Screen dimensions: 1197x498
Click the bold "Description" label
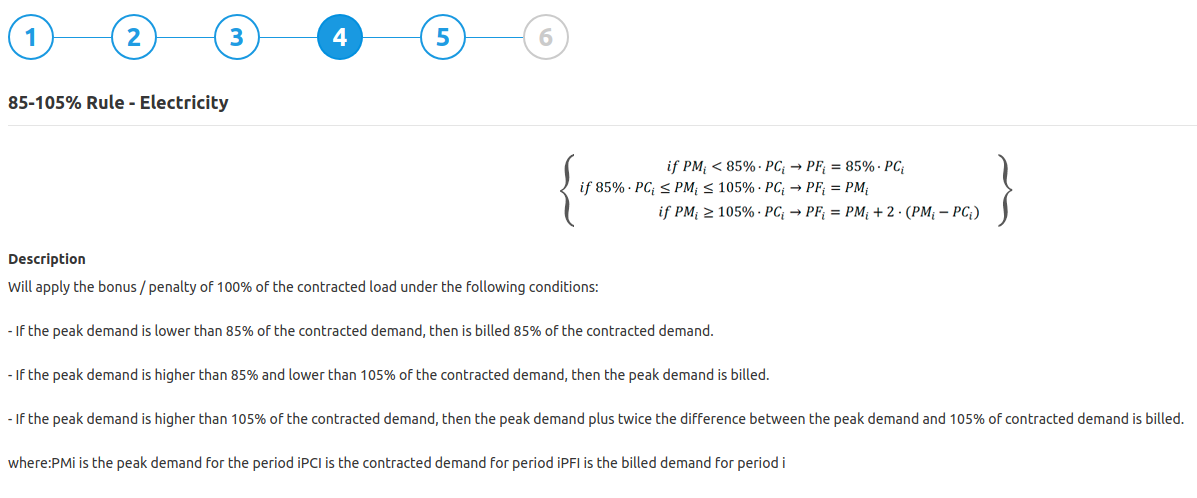pyautogui.click(x=47, y=259)
